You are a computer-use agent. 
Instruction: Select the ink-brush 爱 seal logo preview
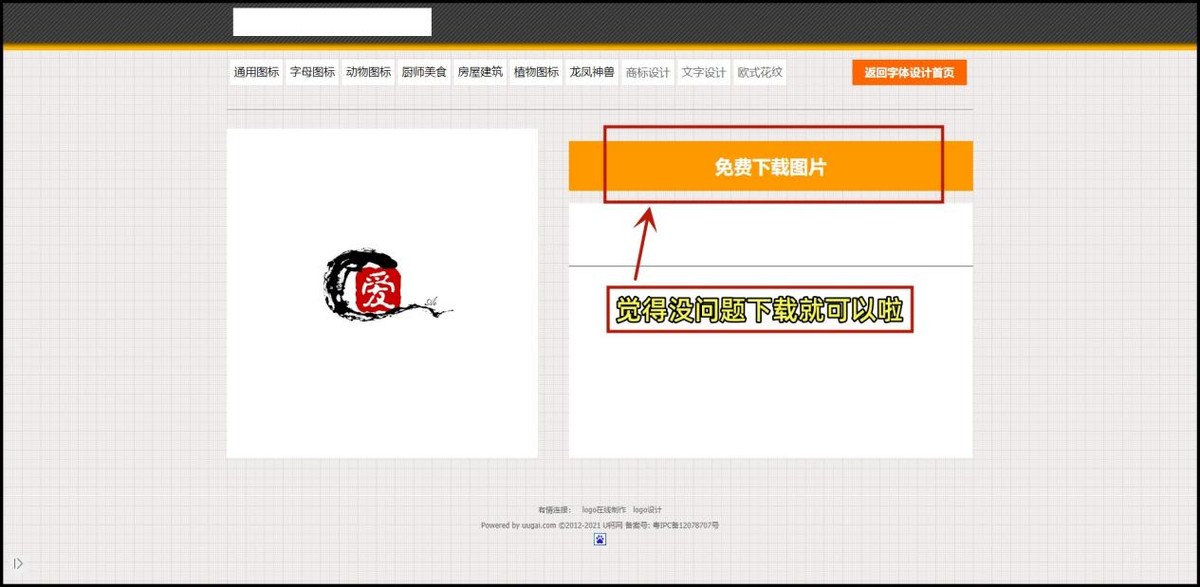click(380, 290)
